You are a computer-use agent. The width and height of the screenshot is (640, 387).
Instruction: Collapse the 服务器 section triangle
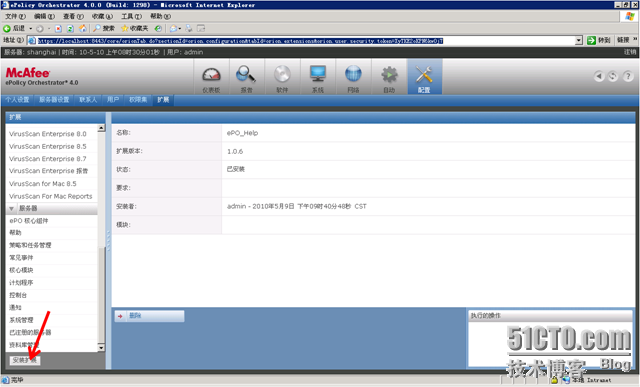(x=11, y=209)
